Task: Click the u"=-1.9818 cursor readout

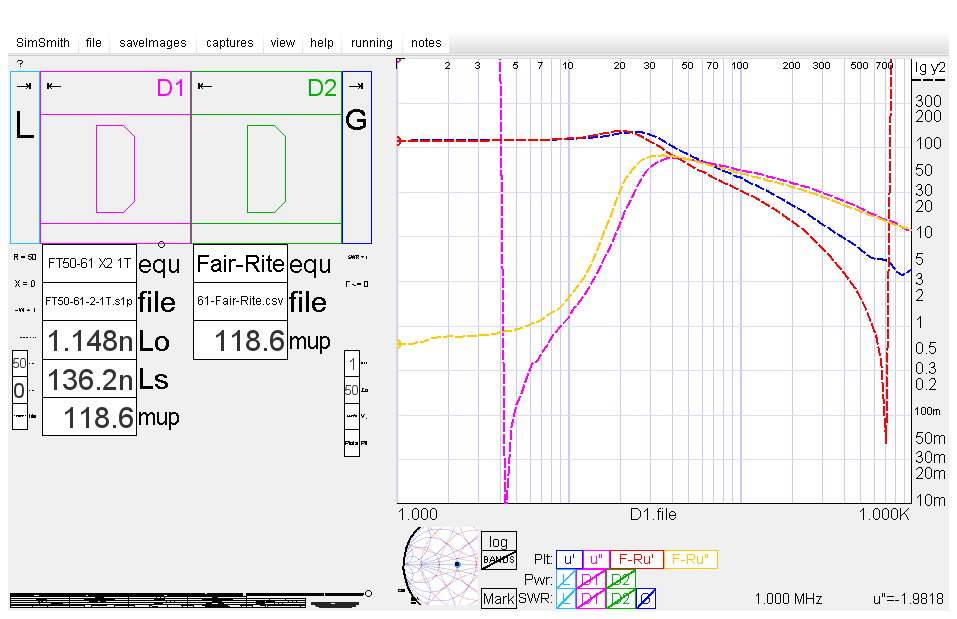Action: 908,599
